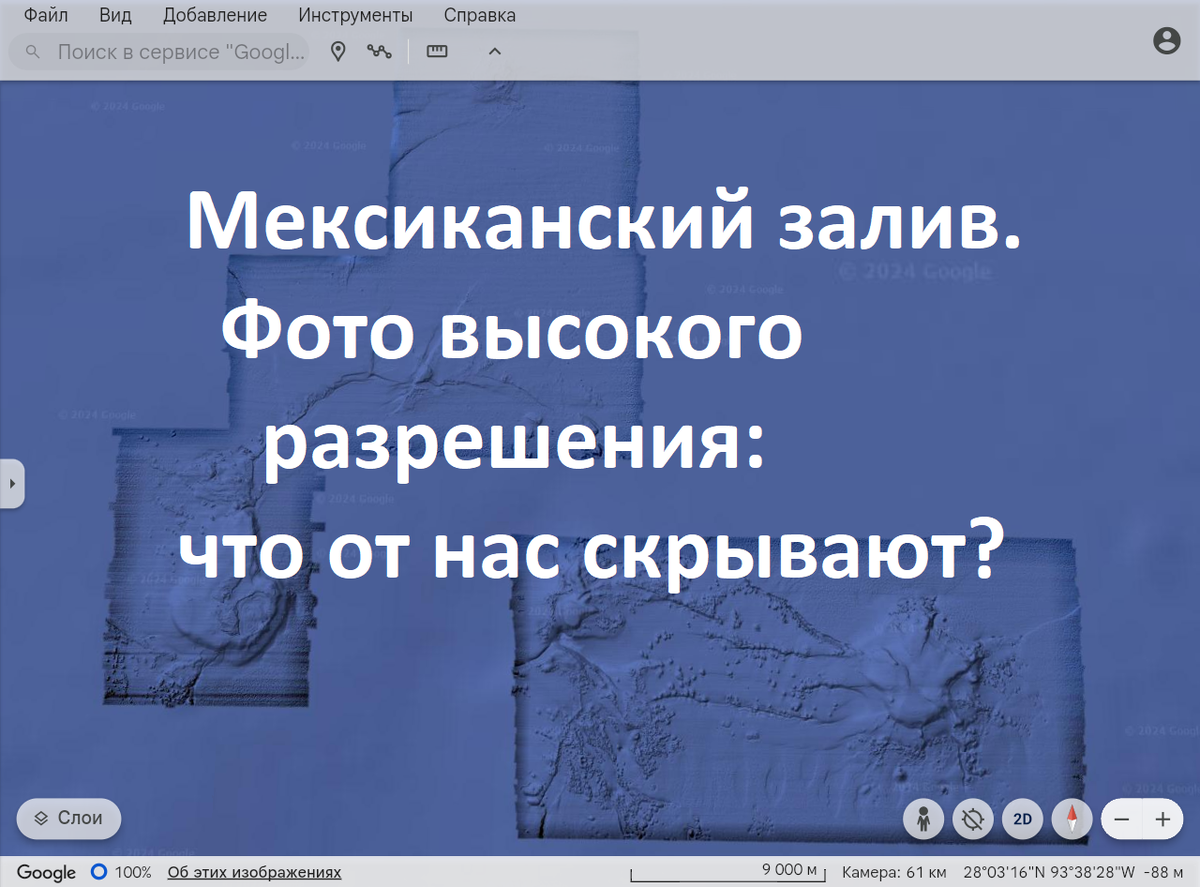The image size is (1200, 887).
Task: Open the Файл menu
Action: tap(46, 15)
